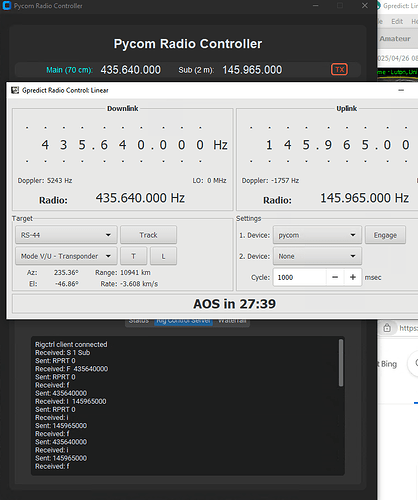
Task: Decrease cycle time with minus button
Action: tap(335, 277)
